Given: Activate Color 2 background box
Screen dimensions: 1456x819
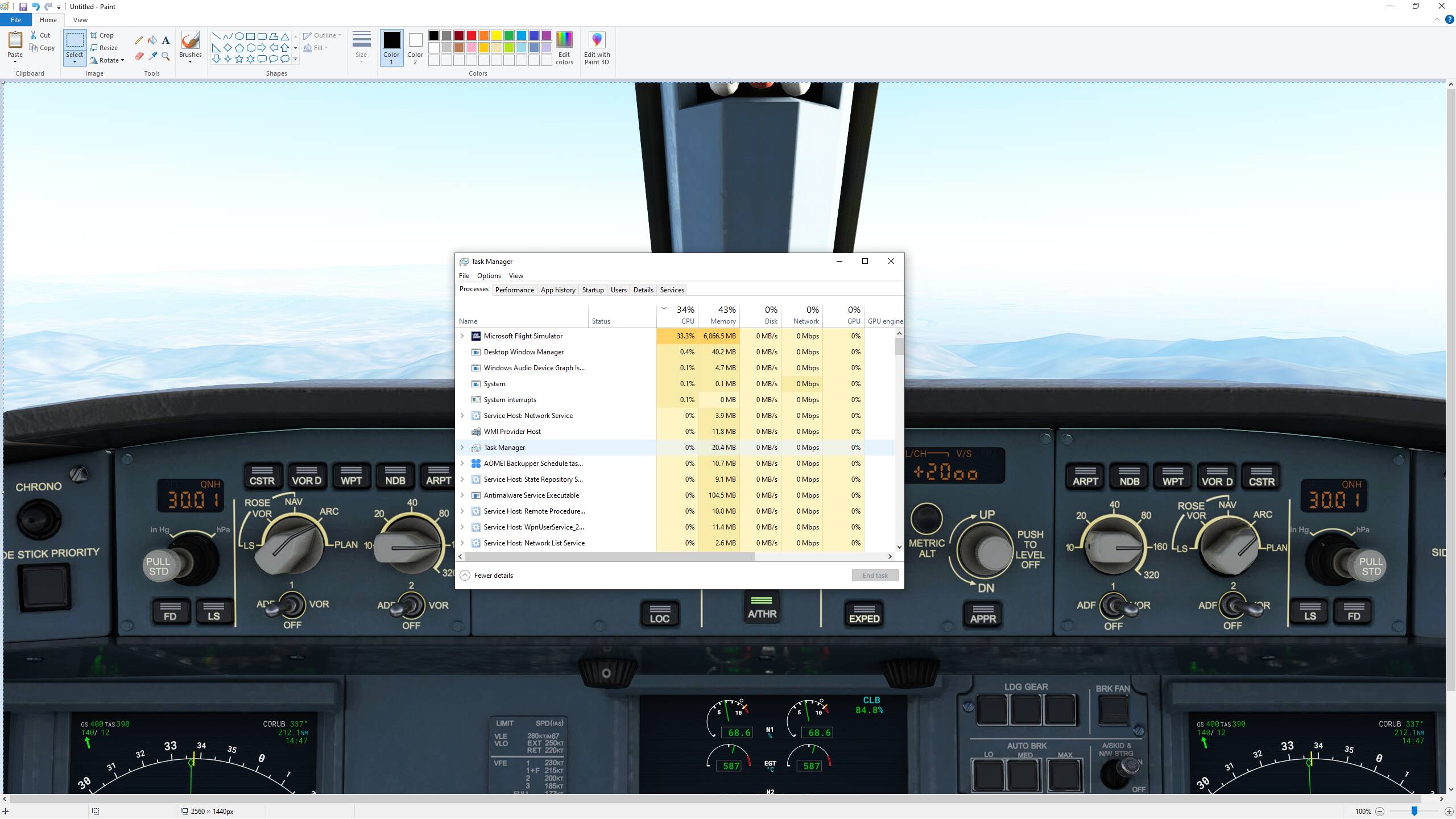Looking at the screenshot, I should (415, 48).
